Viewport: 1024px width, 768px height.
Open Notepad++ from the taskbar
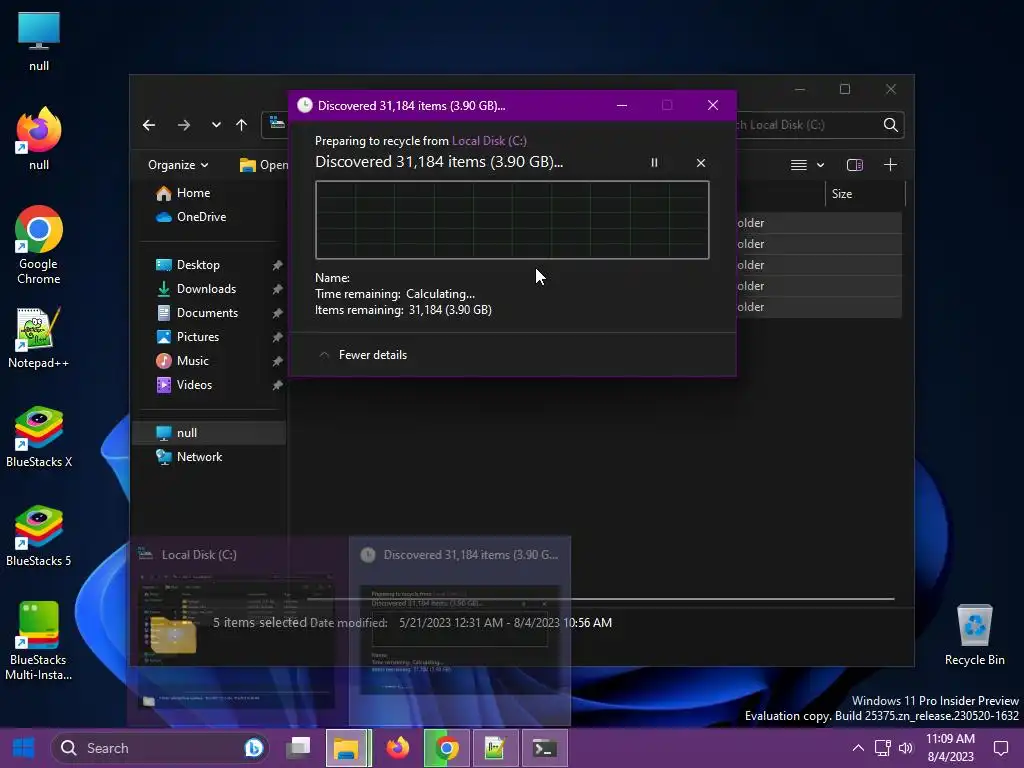[x=495, y=748]
